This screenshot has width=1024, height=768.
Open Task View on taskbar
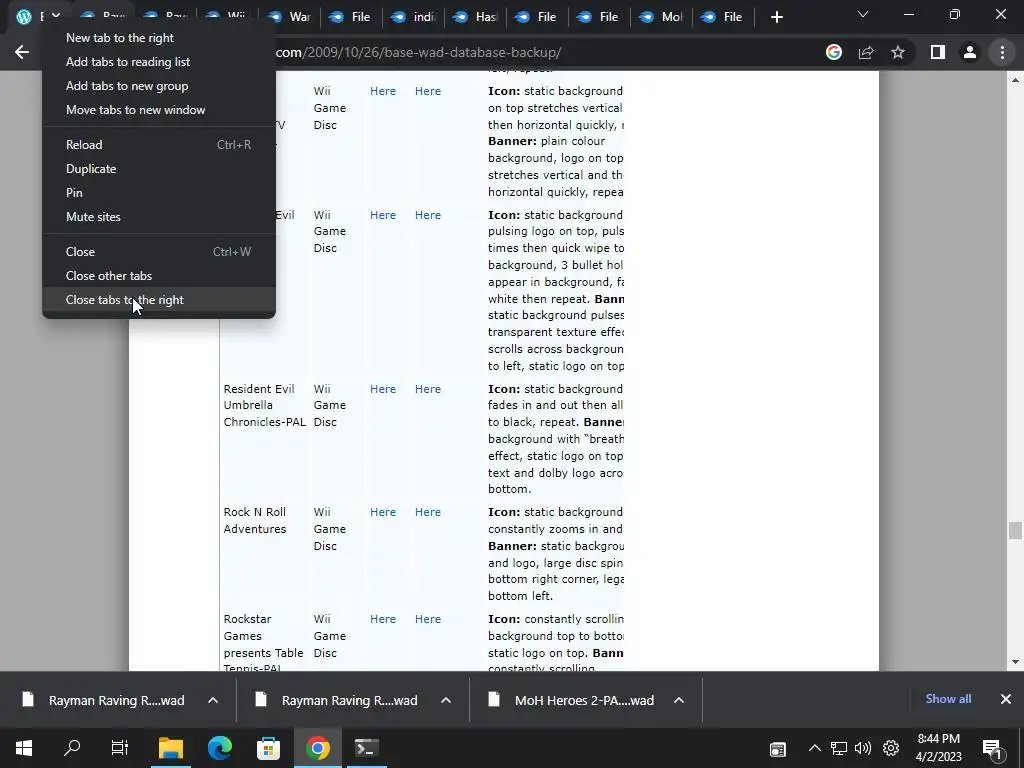pos(120,748)
